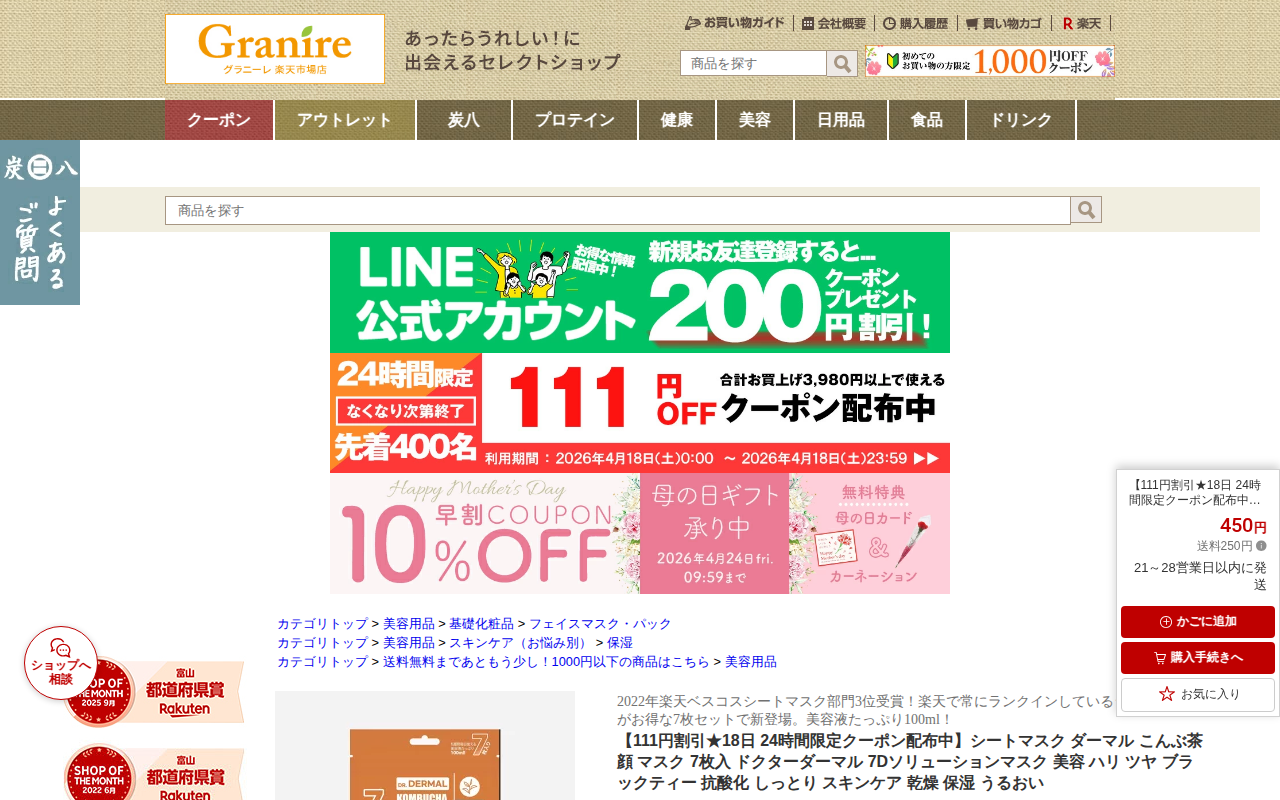Open the 健康 menu tab
The height and width of the screenshot is (800, 1280).
(x=677, y=120)
